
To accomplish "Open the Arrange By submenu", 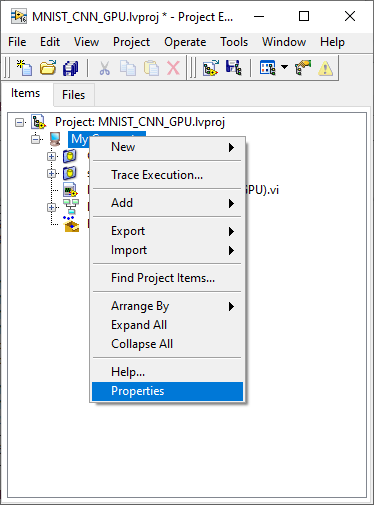I will tap(167, 306).
